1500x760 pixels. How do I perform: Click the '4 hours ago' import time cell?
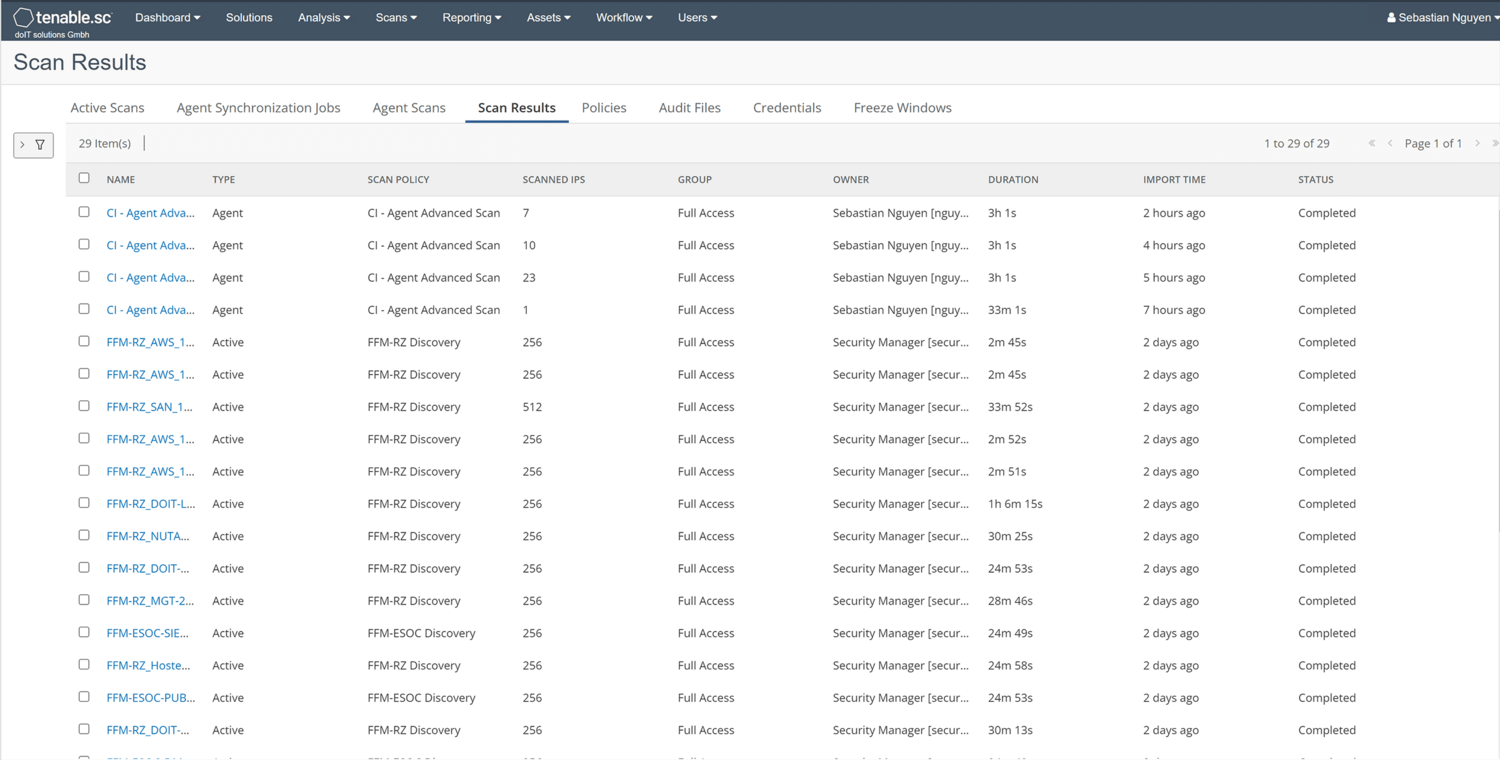click(x=1174, y=245)
